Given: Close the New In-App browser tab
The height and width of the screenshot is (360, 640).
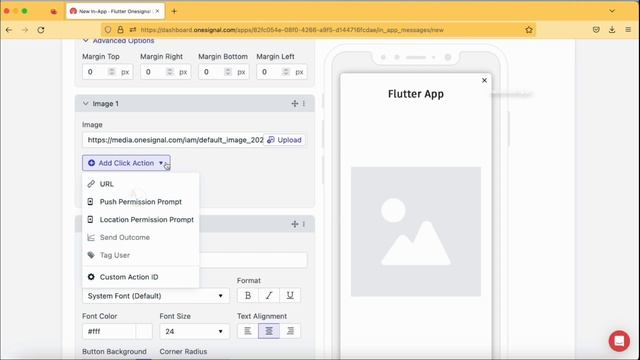Looking at the screenshot, I should point(157,11).
